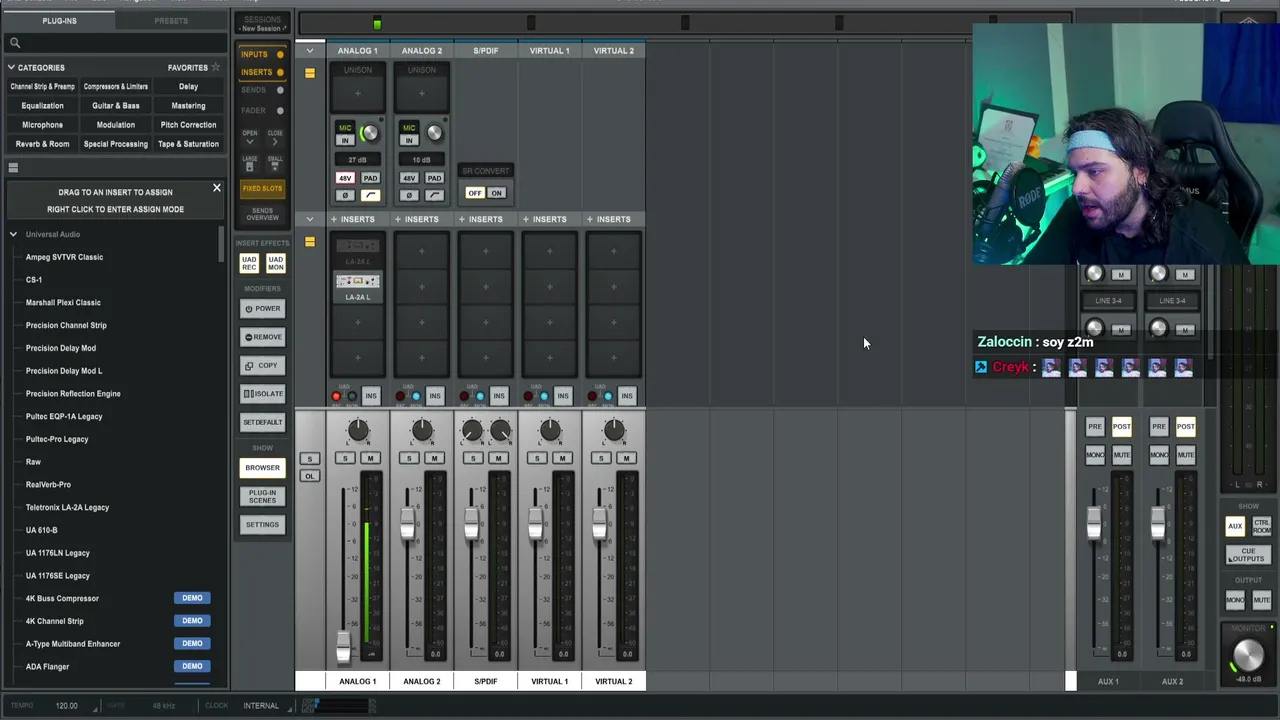Screen dimensions: 1280x720
Task: Collapse the inputs section chevron
Action: click(x=310, y=51)
